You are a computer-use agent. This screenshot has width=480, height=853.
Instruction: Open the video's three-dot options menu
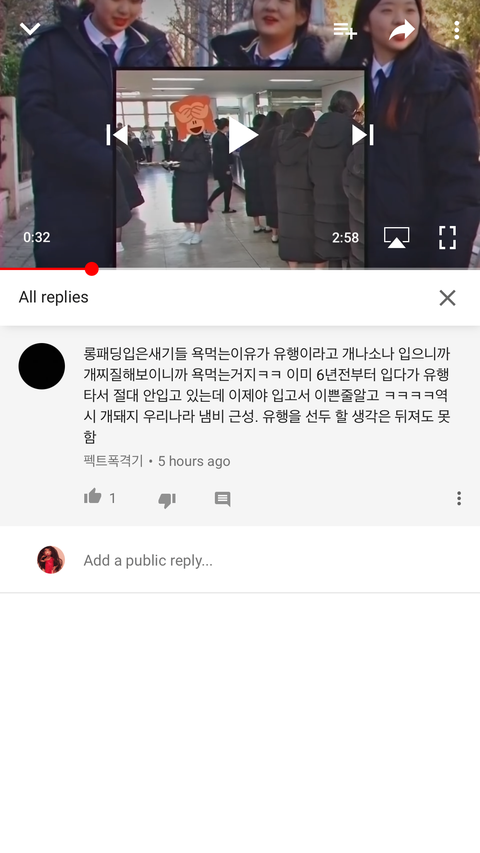456,30
